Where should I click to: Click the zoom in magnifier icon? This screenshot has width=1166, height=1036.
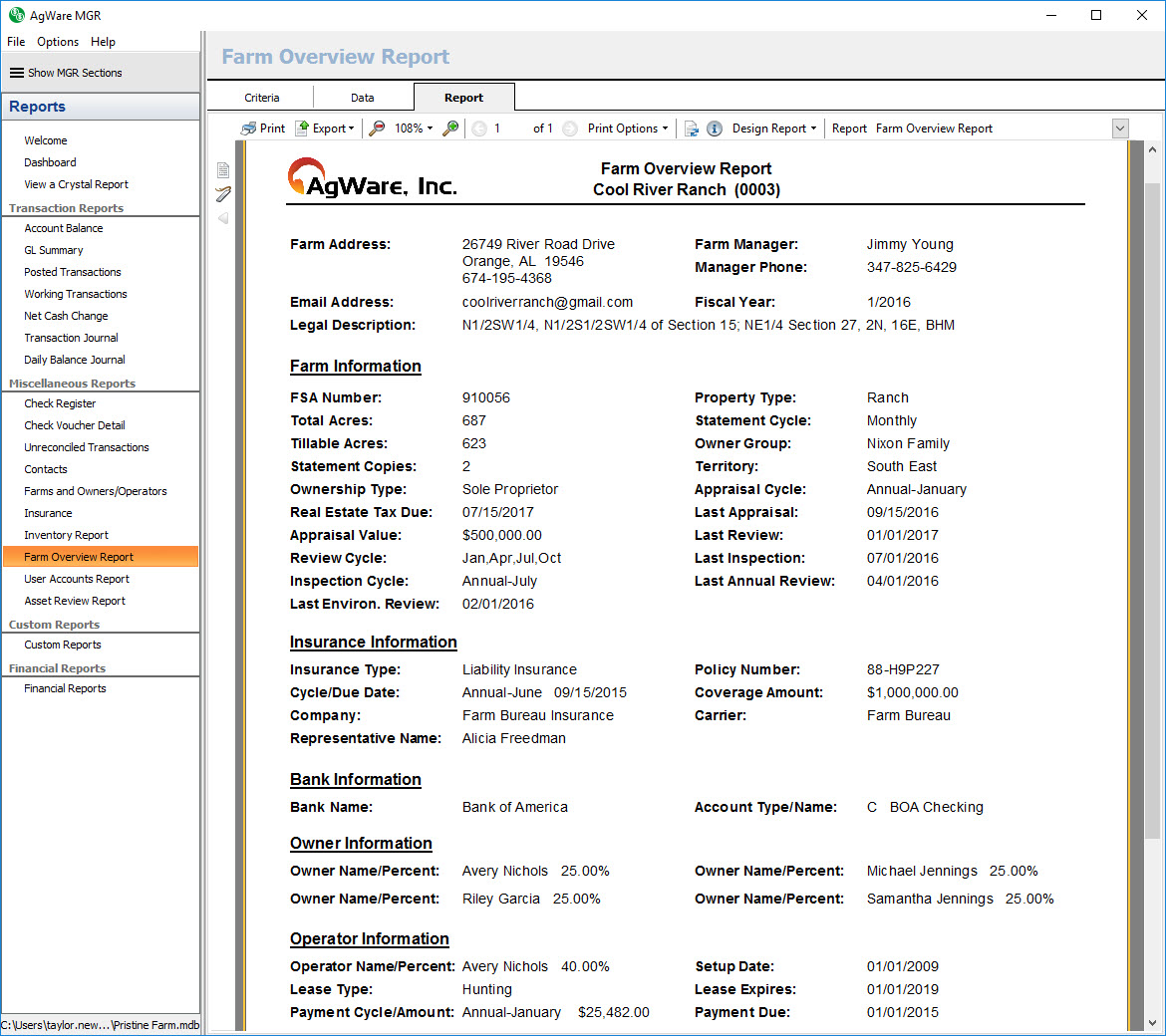(x=450, y=129)
